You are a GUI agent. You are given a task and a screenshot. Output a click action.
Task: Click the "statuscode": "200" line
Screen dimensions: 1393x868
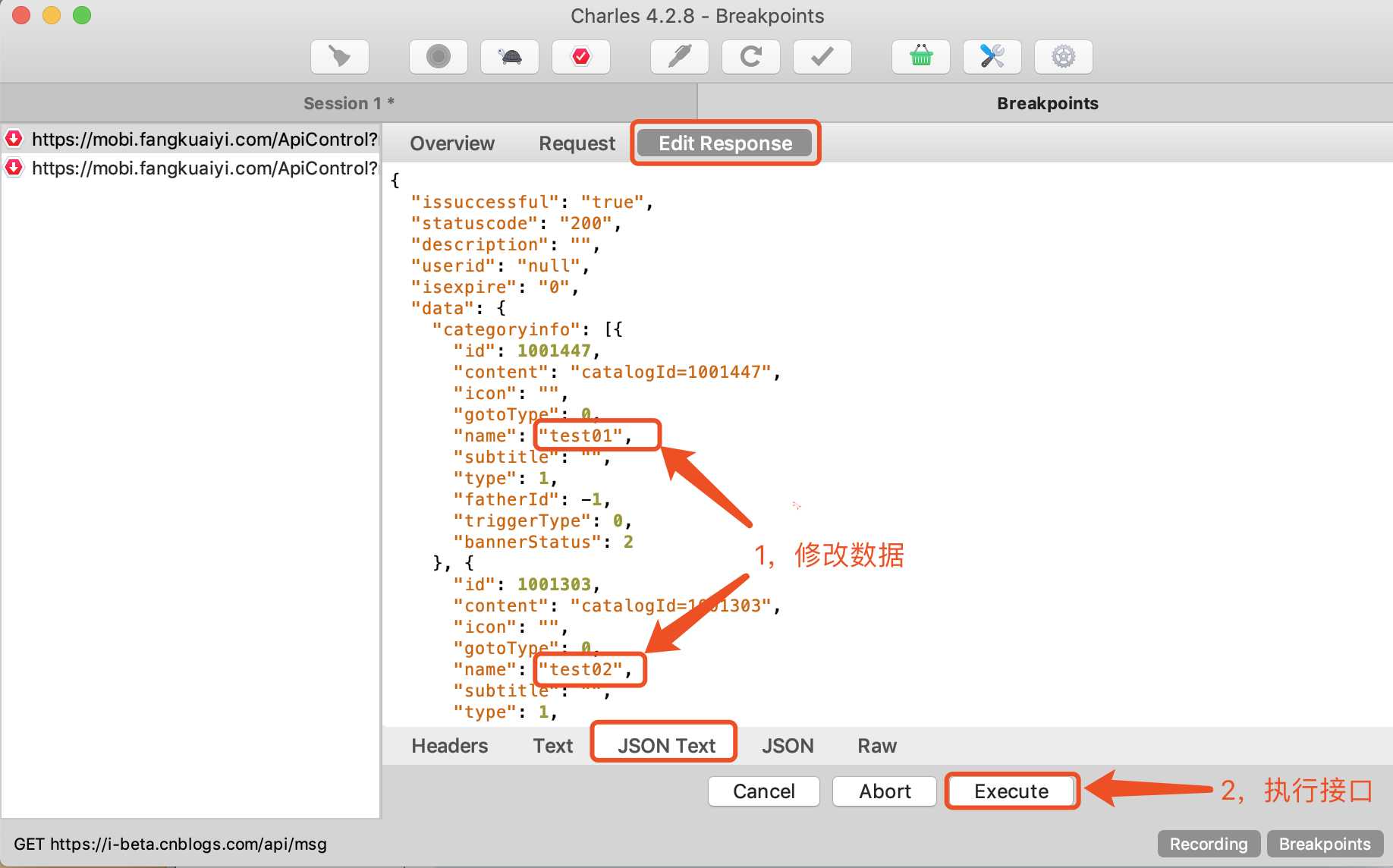(516, 224)
